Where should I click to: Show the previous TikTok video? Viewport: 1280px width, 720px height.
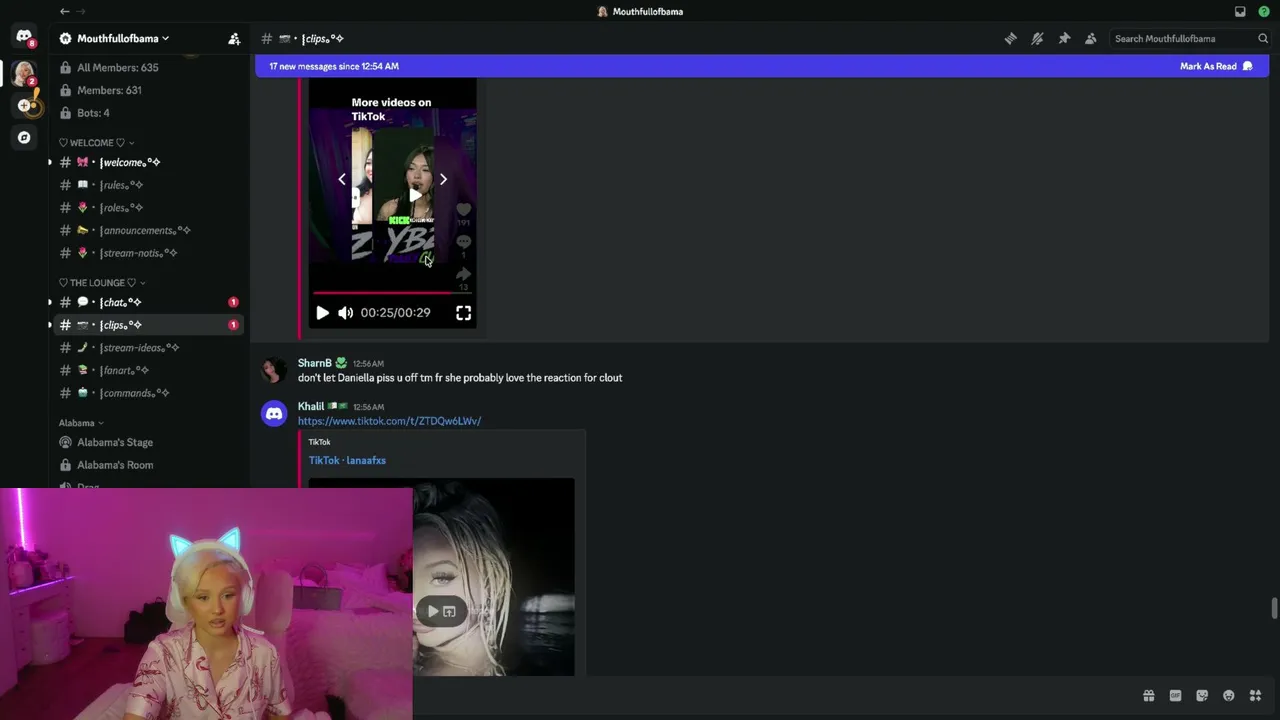(342, 179)
